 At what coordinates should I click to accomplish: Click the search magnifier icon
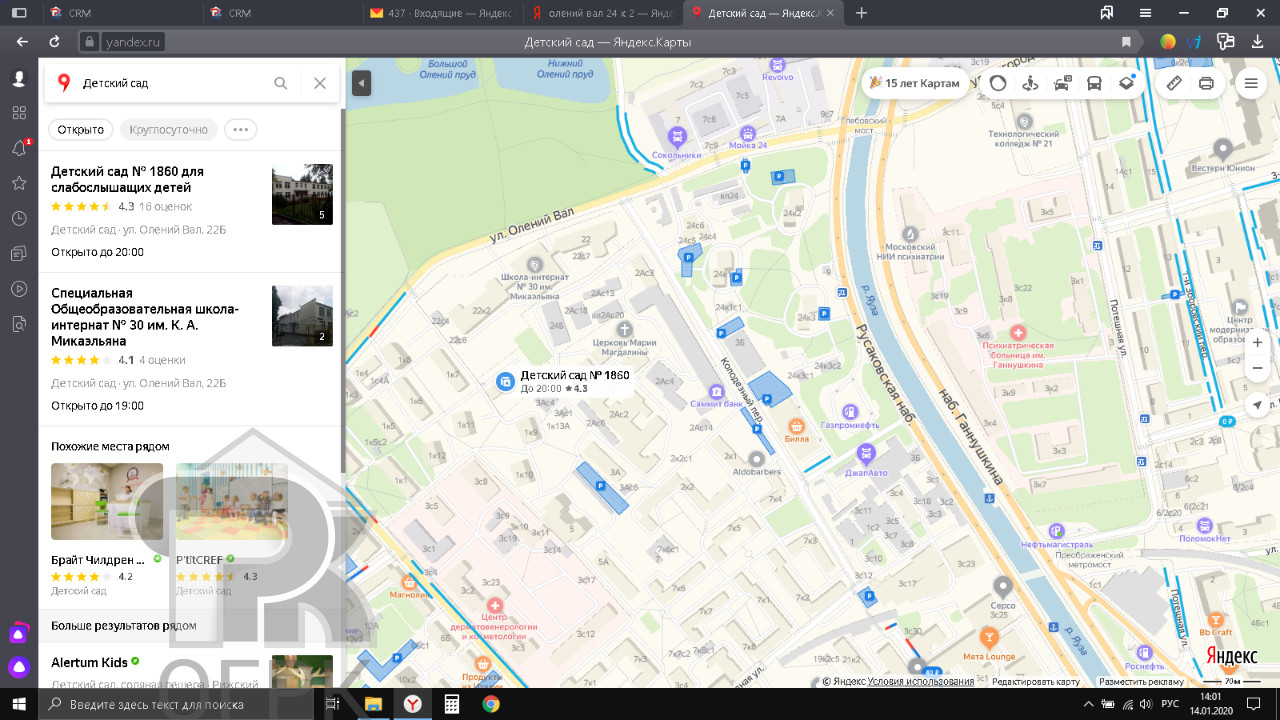(x=281, y=83)
